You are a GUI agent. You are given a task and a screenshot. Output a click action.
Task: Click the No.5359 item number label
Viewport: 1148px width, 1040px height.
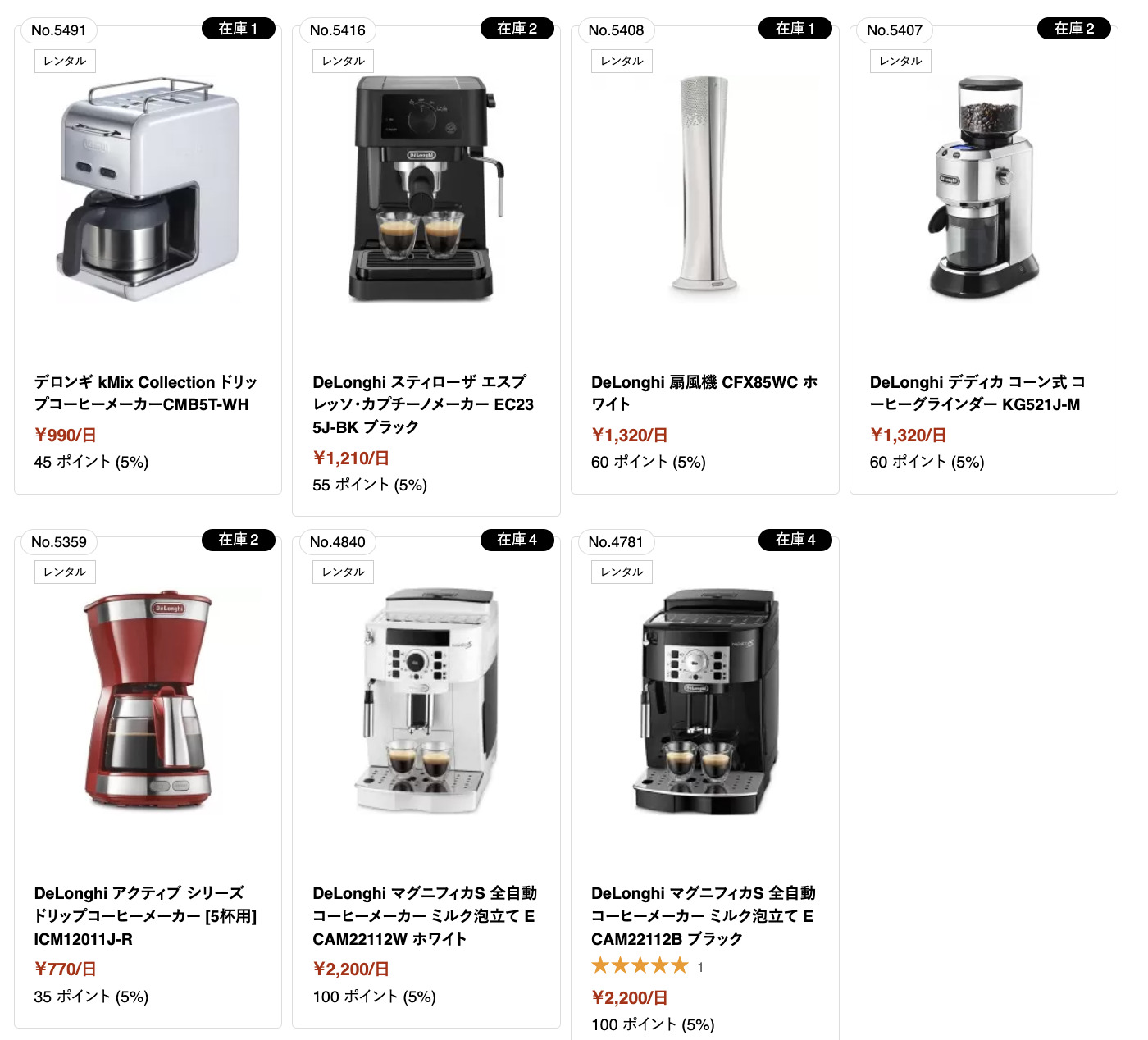59,542
